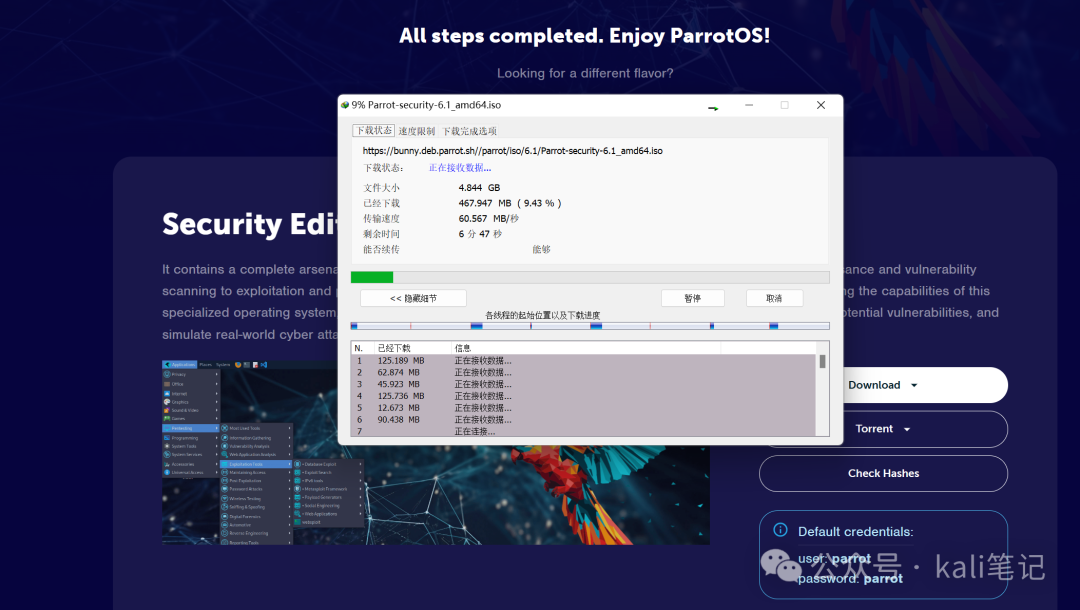Select thread row 6 with 90.438 MB
1080x610 pixels.
583,419
